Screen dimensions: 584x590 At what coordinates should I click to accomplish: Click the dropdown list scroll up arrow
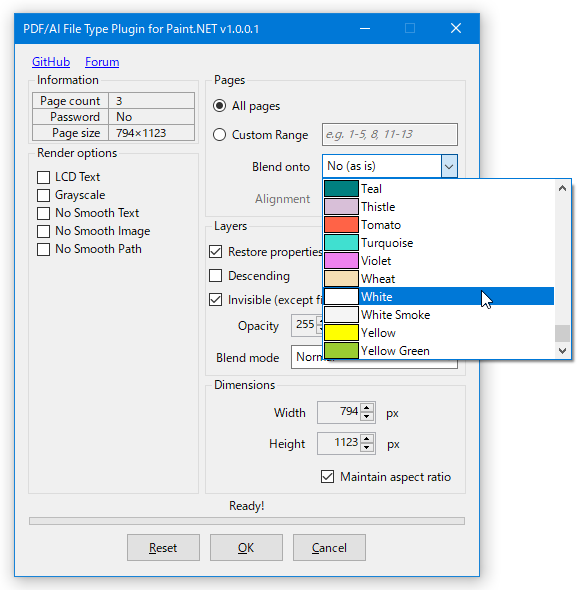(562, 188)
